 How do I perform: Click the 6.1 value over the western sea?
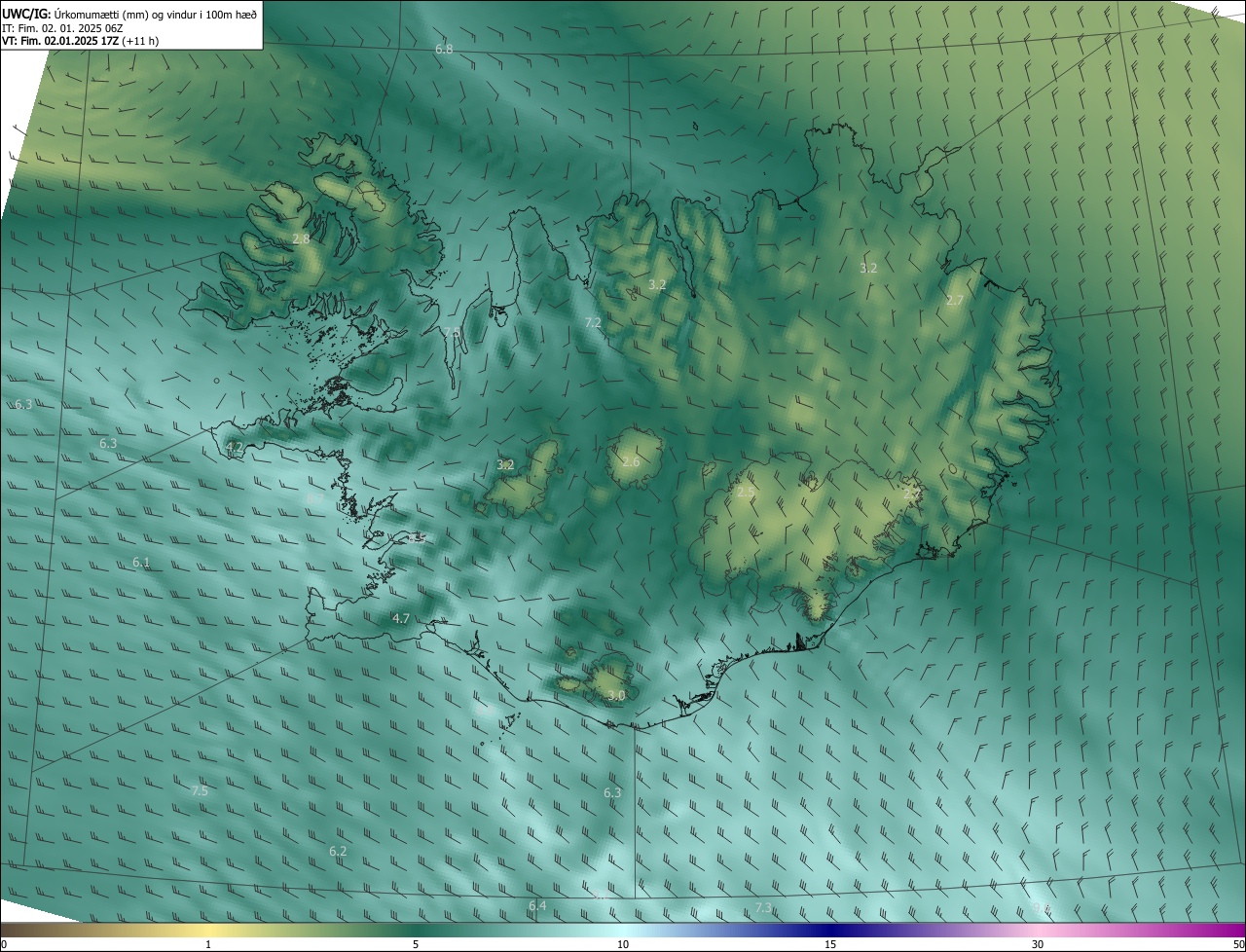tap(141, 563)
